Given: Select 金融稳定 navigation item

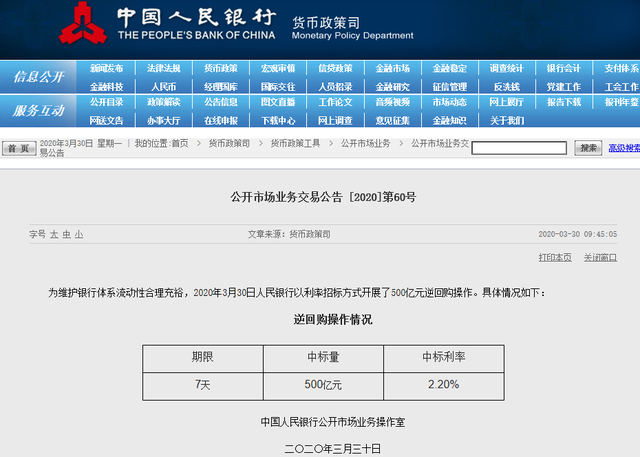Looking at the screenshot, I should (x=449, y=68).
